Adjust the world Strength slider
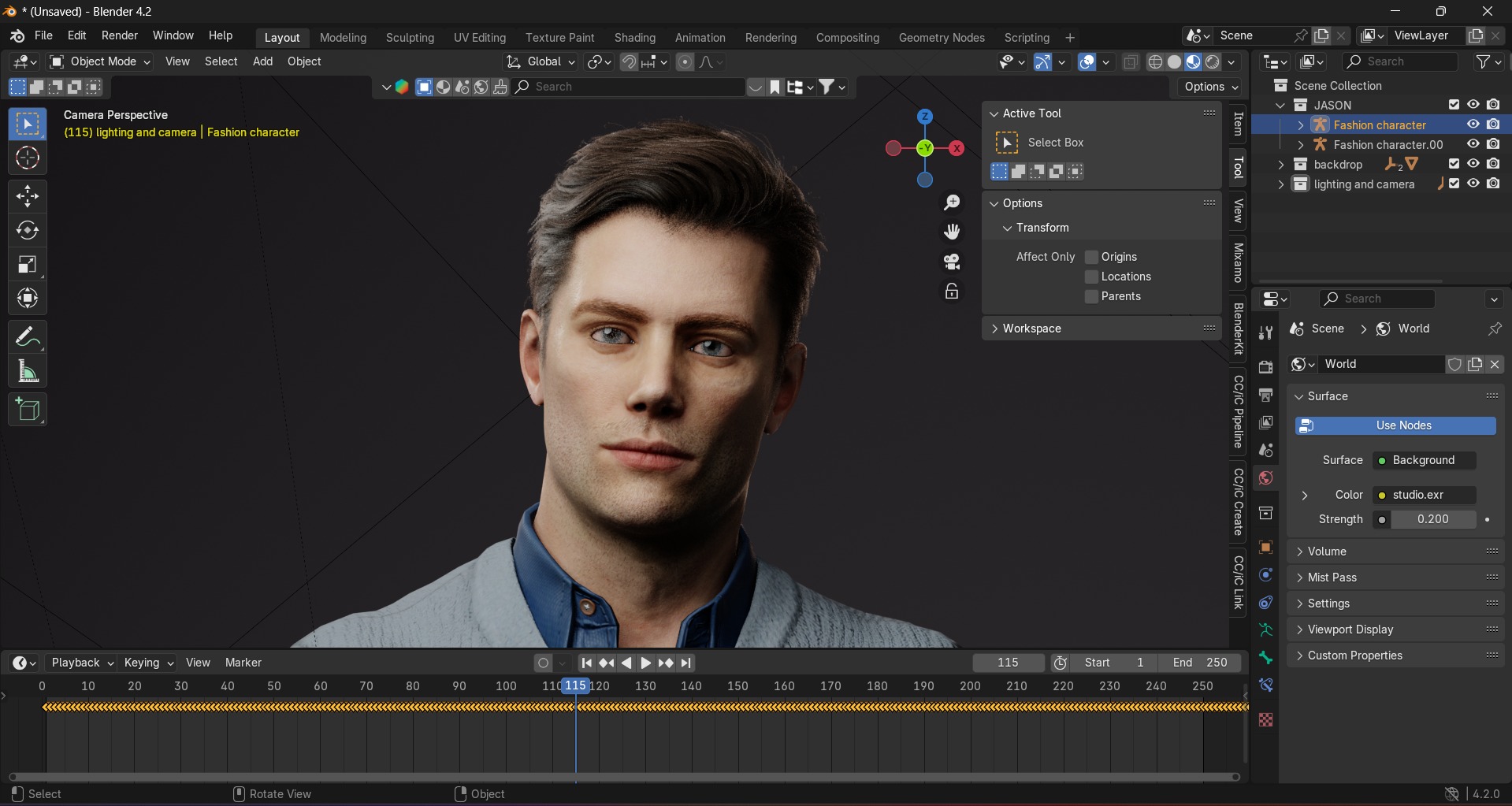Image resolution: width=1512 pixels, height=806 pixels. [1432, 519]
